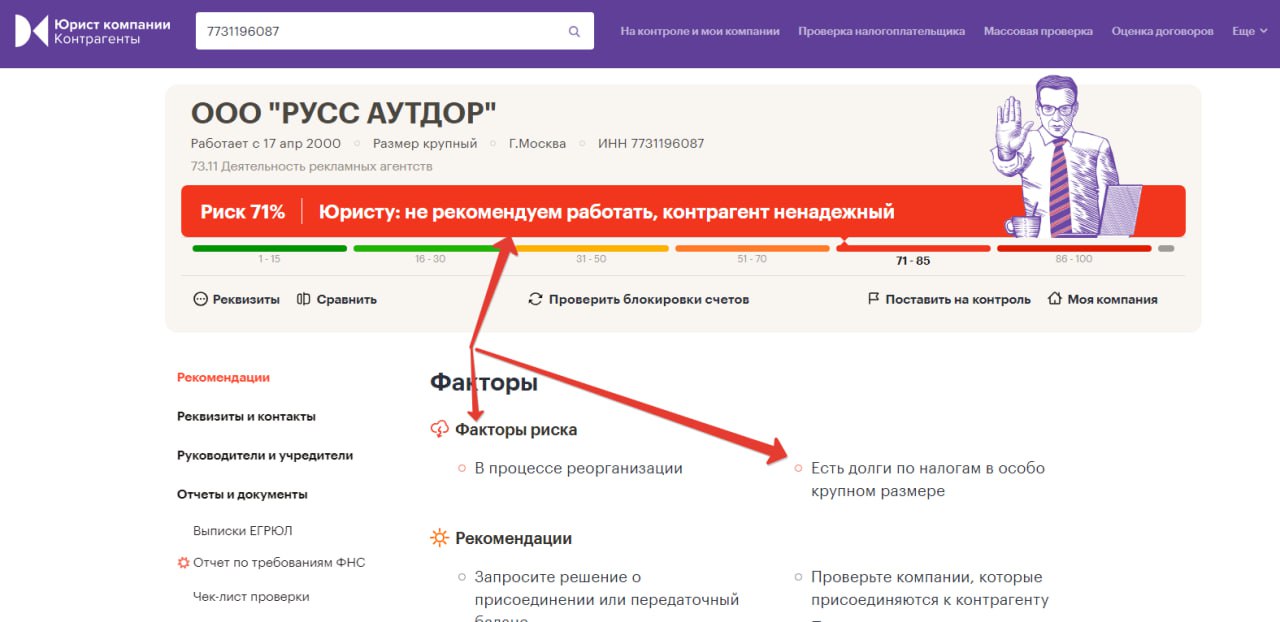Click the Факторы риска cloud icon

(439, 430)
